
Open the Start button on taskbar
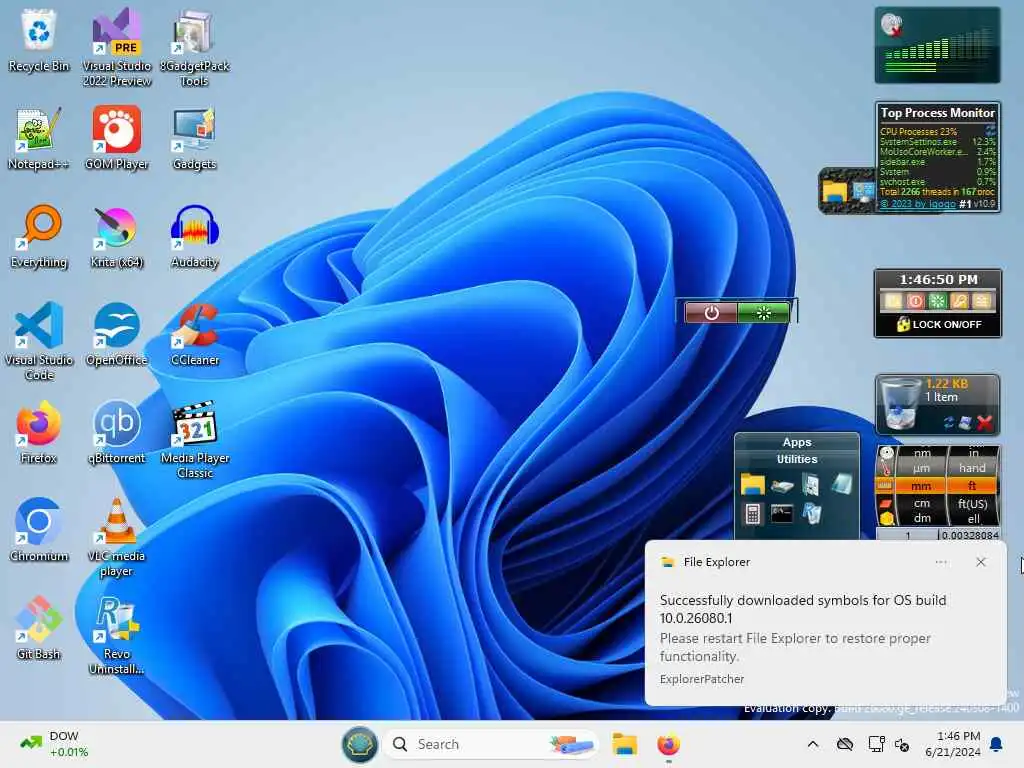(x=360, y=744)
